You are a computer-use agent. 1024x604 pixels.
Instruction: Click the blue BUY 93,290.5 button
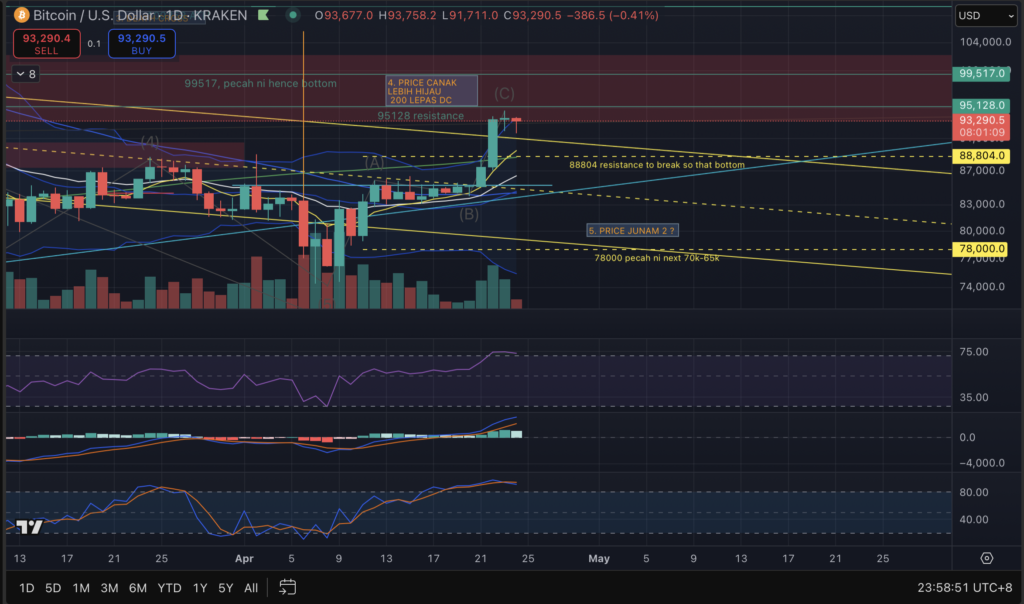click(x=142, y=44)
